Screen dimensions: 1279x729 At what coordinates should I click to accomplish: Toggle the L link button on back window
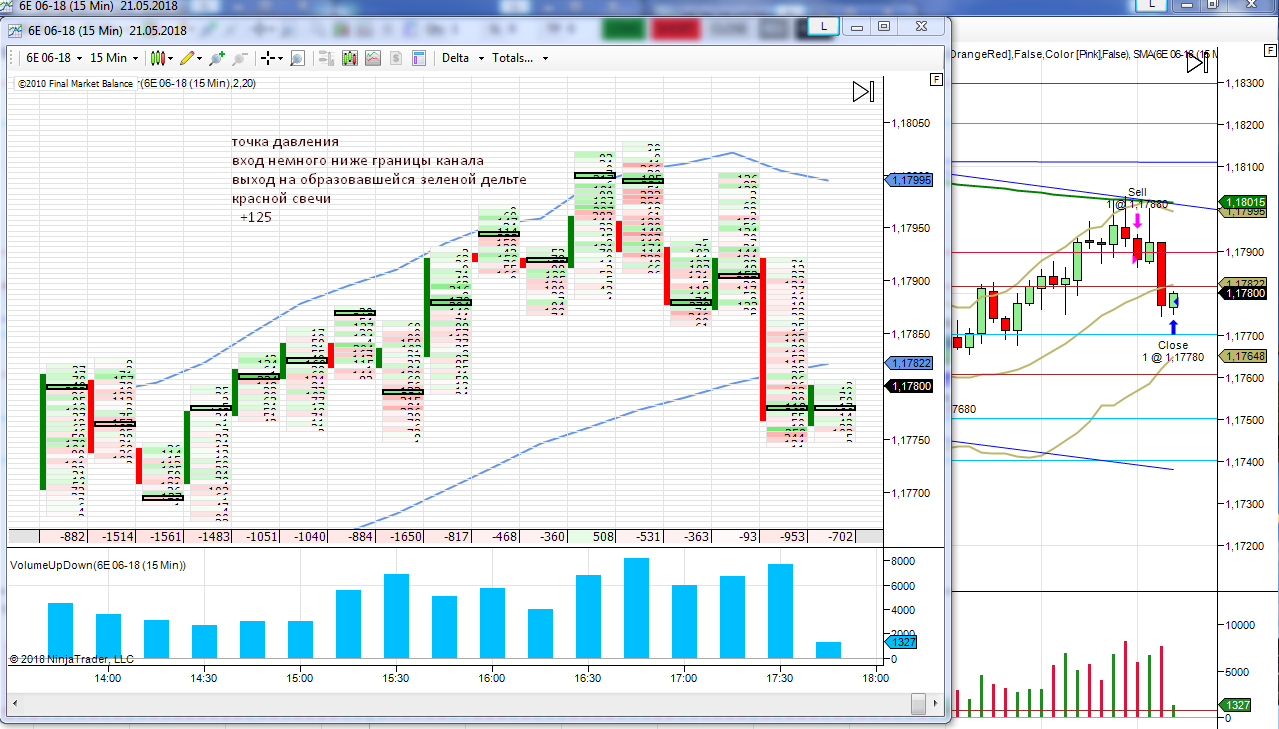click(1152, 5)
